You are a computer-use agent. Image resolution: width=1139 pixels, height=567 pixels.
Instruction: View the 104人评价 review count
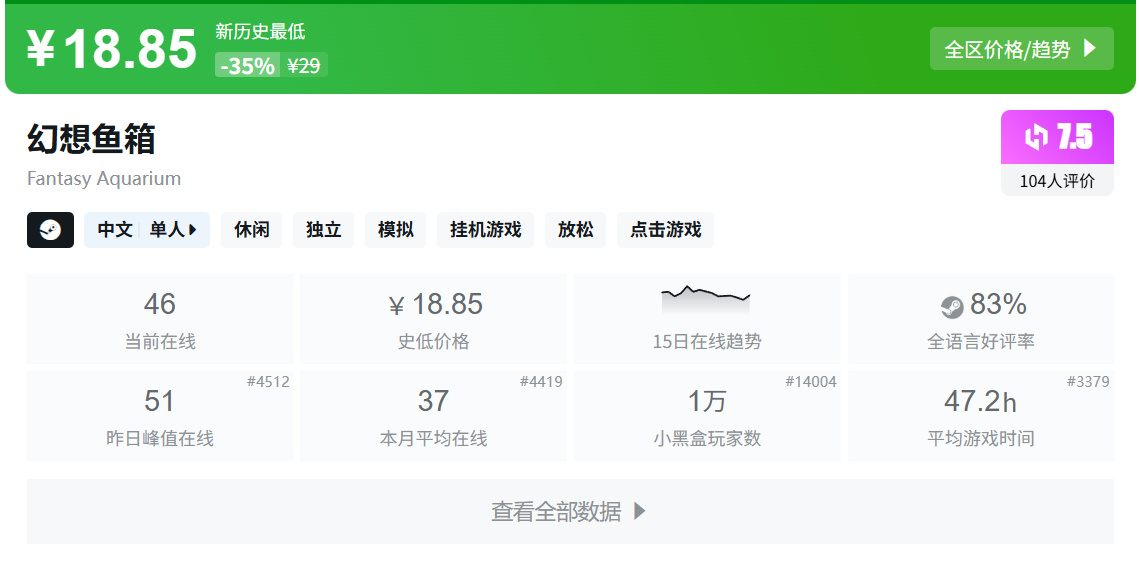point(1057,181)
